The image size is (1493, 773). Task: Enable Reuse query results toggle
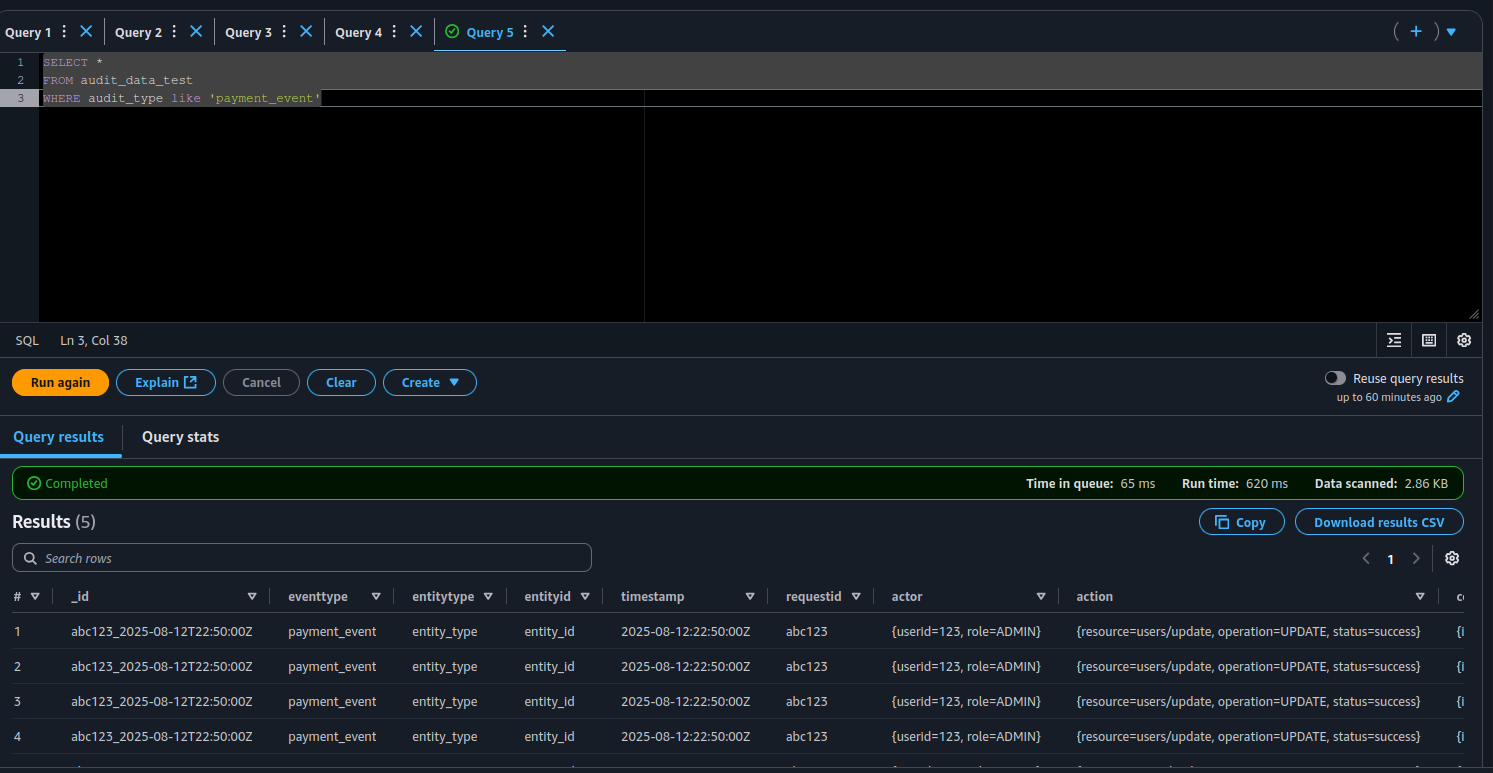click(x=1335, y=378)
